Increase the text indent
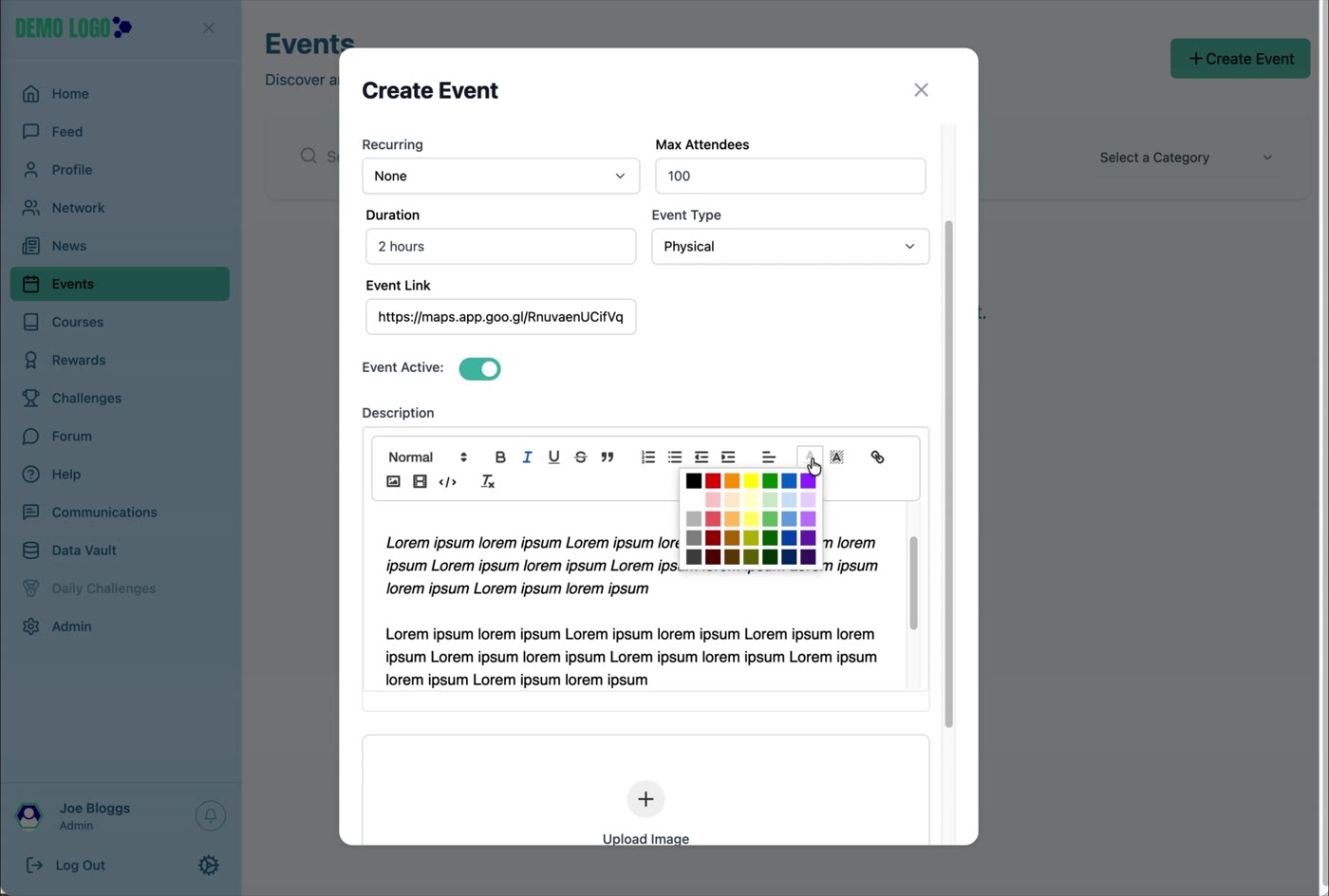The width and height of the screenshot is (1329, 896). pos(728,457)
